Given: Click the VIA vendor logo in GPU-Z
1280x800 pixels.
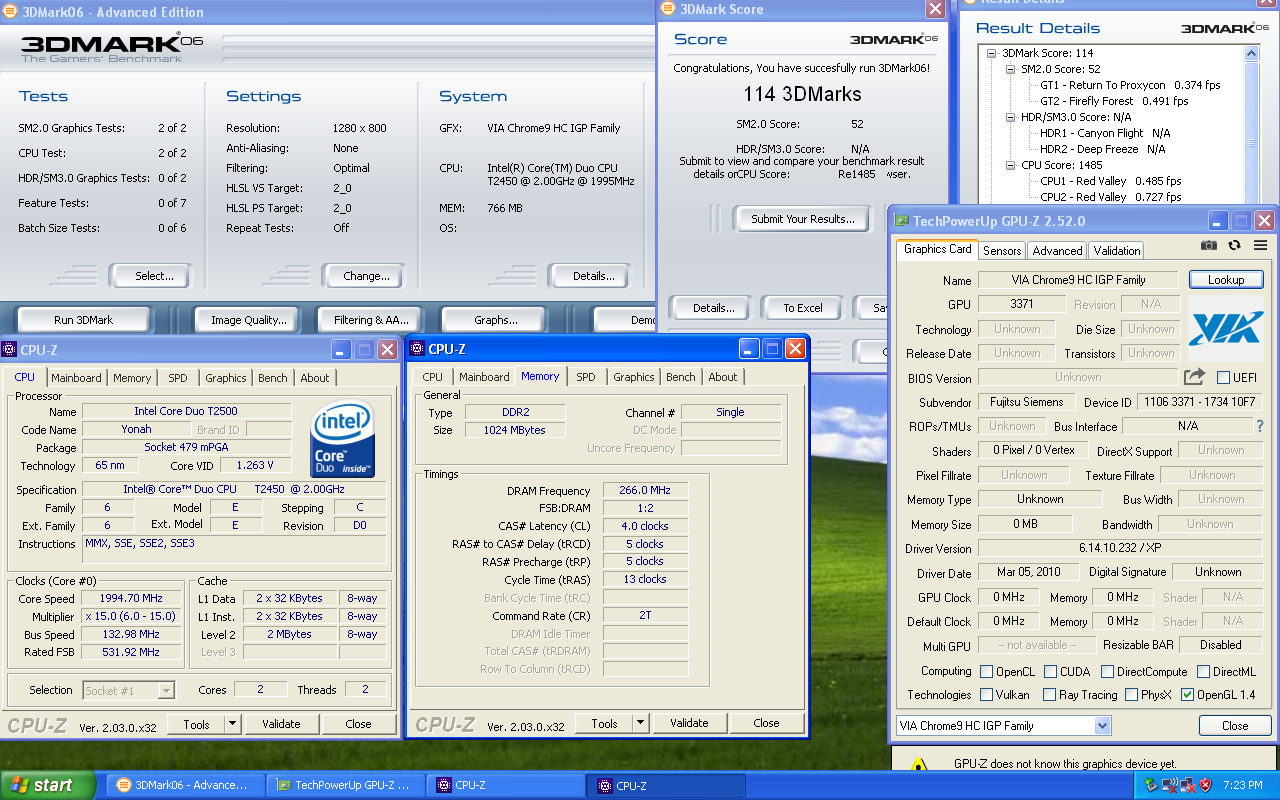Looking at the screenshot, I should coord(1226,328).
